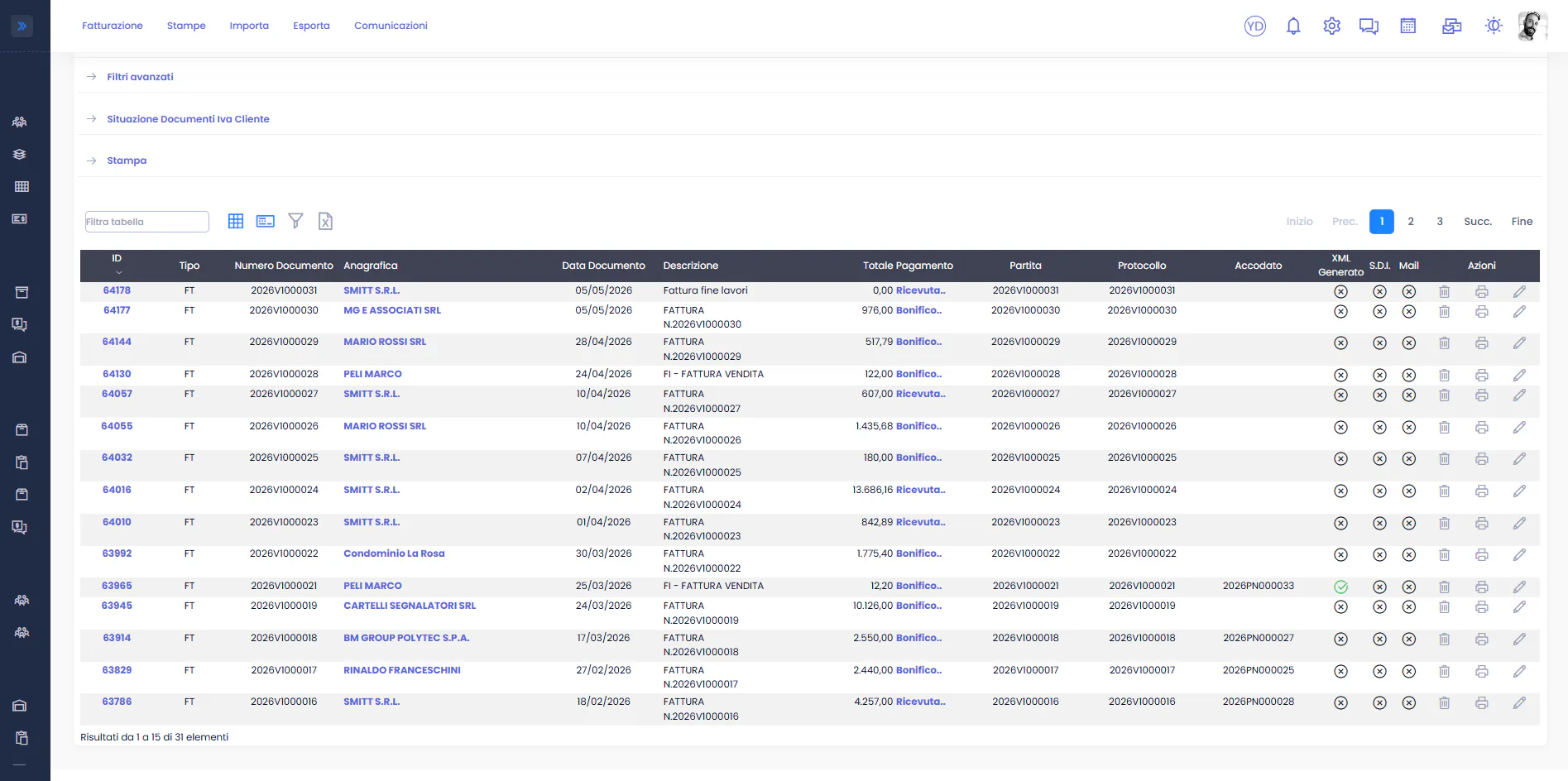Click the funnel filter icon
Viewport: 1568px width, 781px height.
click(295, 221)
